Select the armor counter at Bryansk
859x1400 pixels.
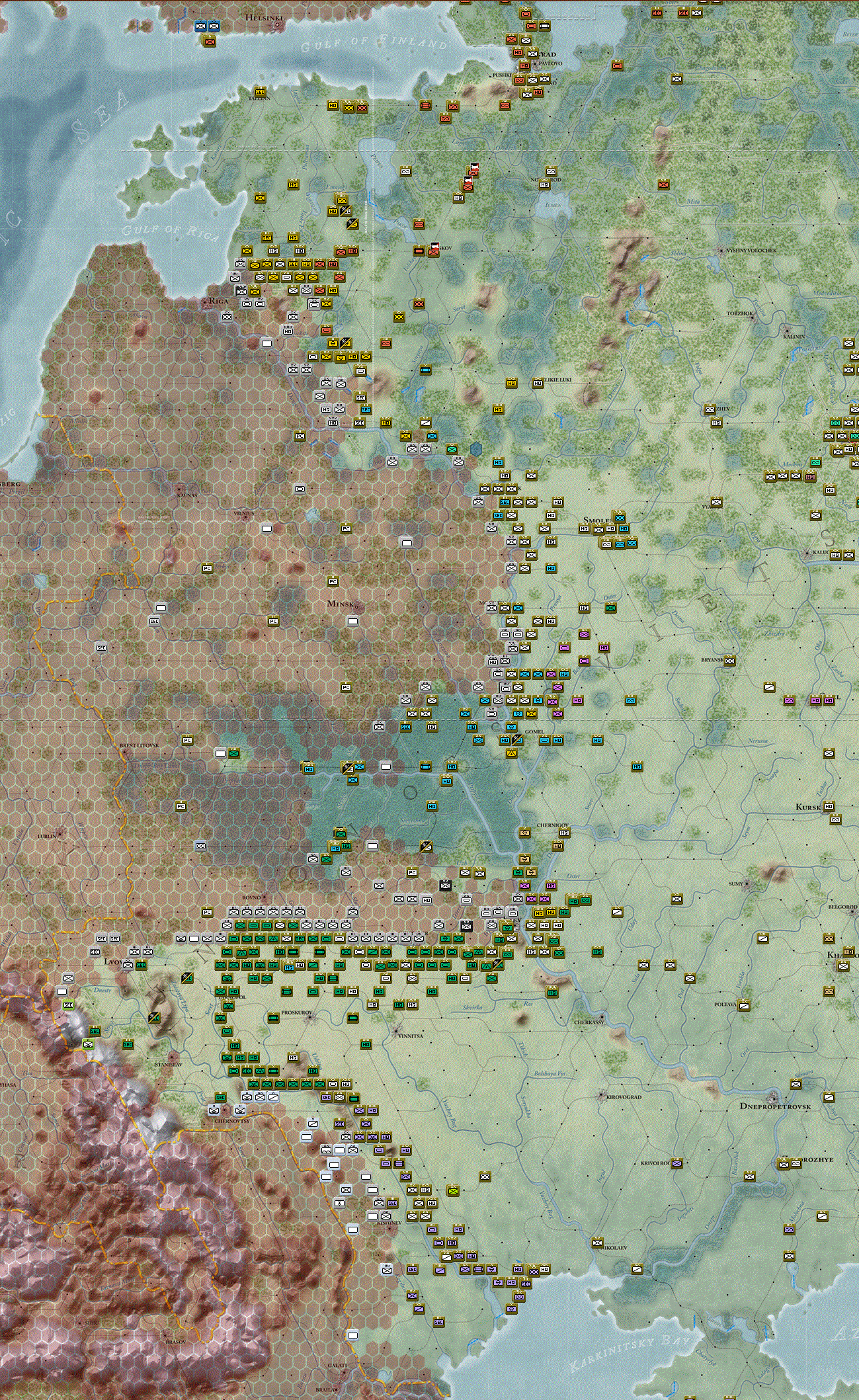coord(730,661)
